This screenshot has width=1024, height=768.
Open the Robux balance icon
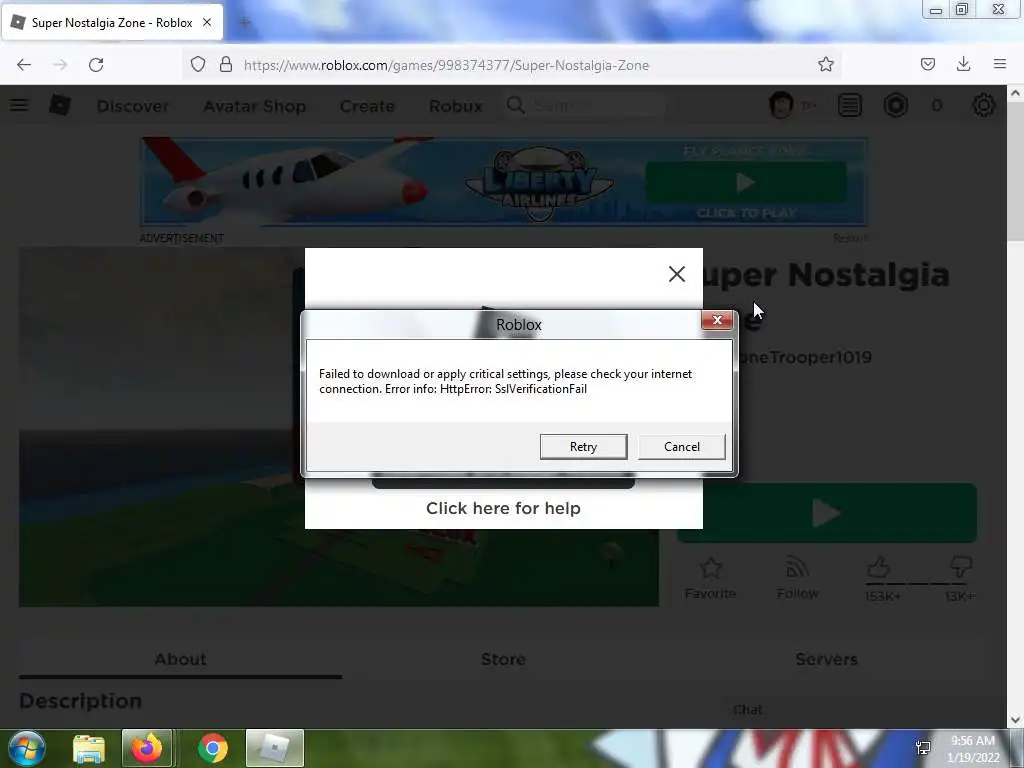(x=895, y=105)
